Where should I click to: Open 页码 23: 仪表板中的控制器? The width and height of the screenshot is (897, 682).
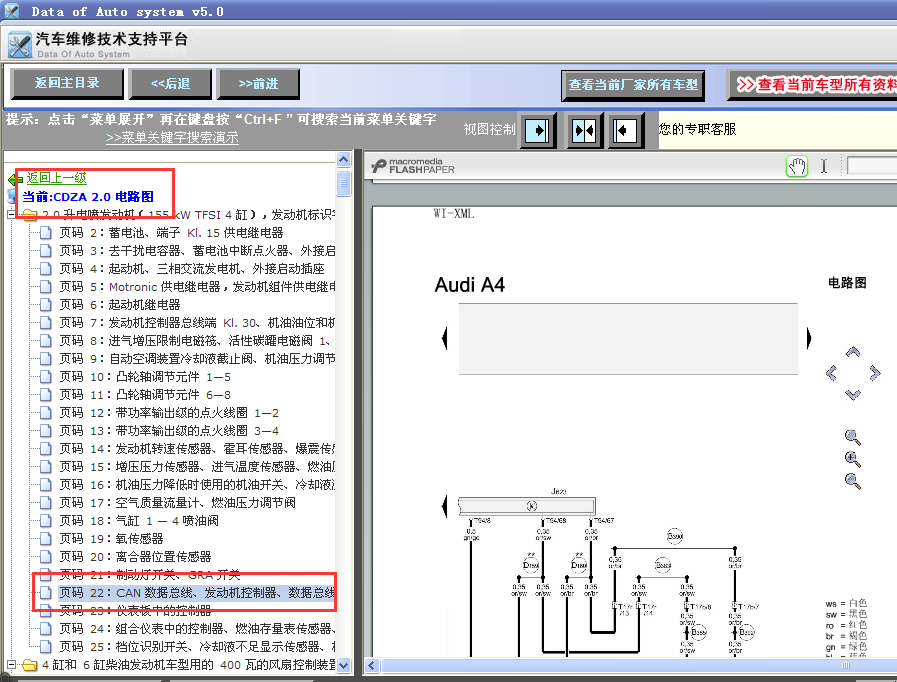[135, 610]
